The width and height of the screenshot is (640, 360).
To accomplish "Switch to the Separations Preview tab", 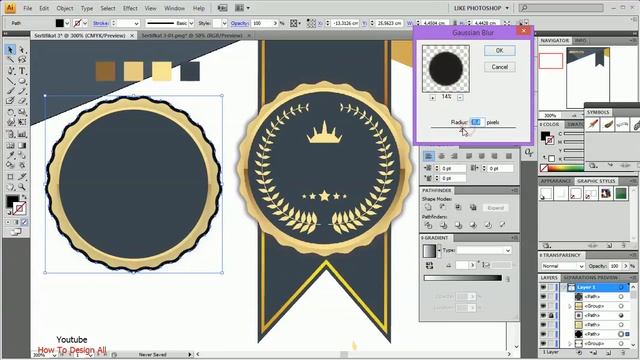I will 591,278.
